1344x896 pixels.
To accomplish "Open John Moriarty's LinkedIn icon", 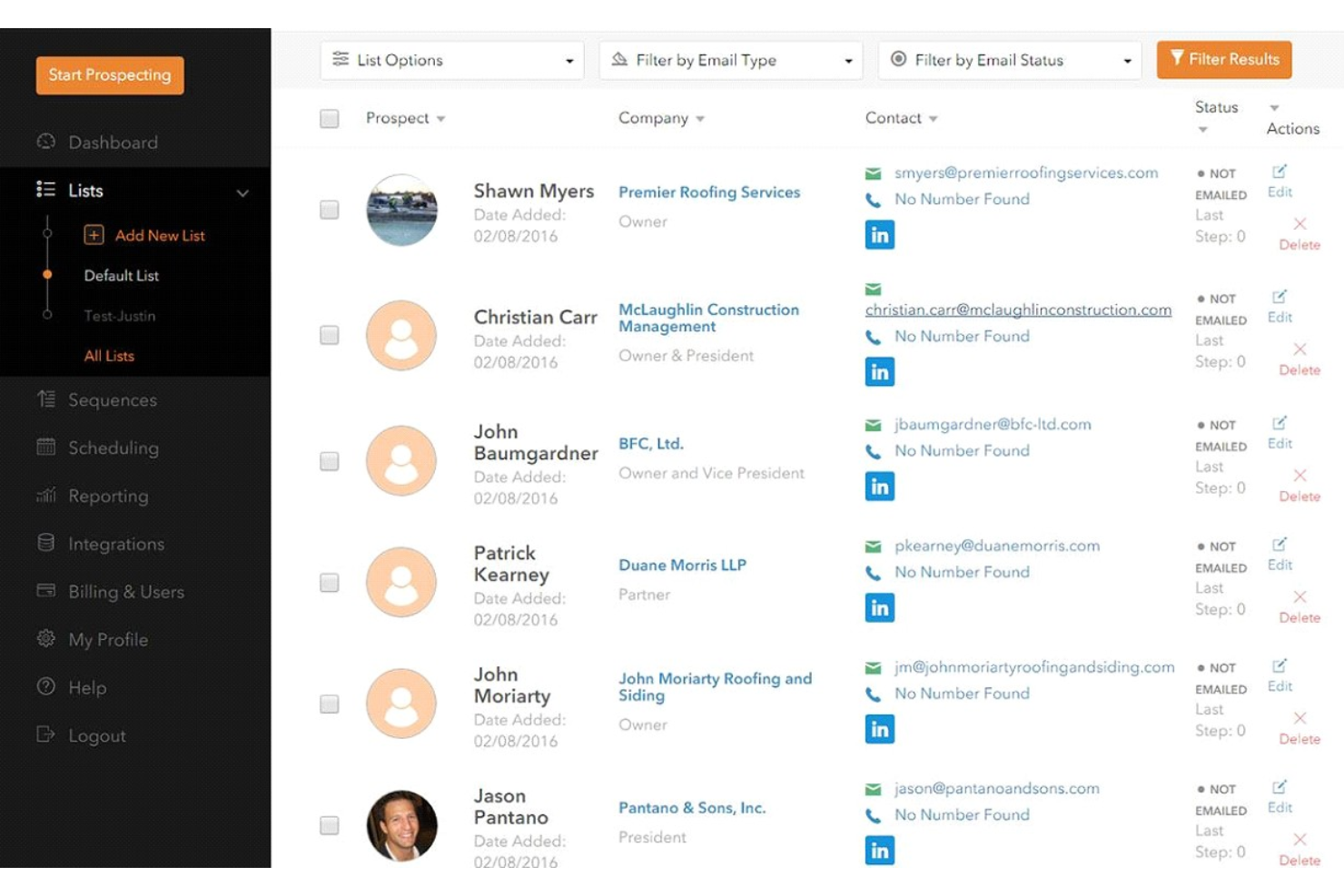I will point(879,729).
